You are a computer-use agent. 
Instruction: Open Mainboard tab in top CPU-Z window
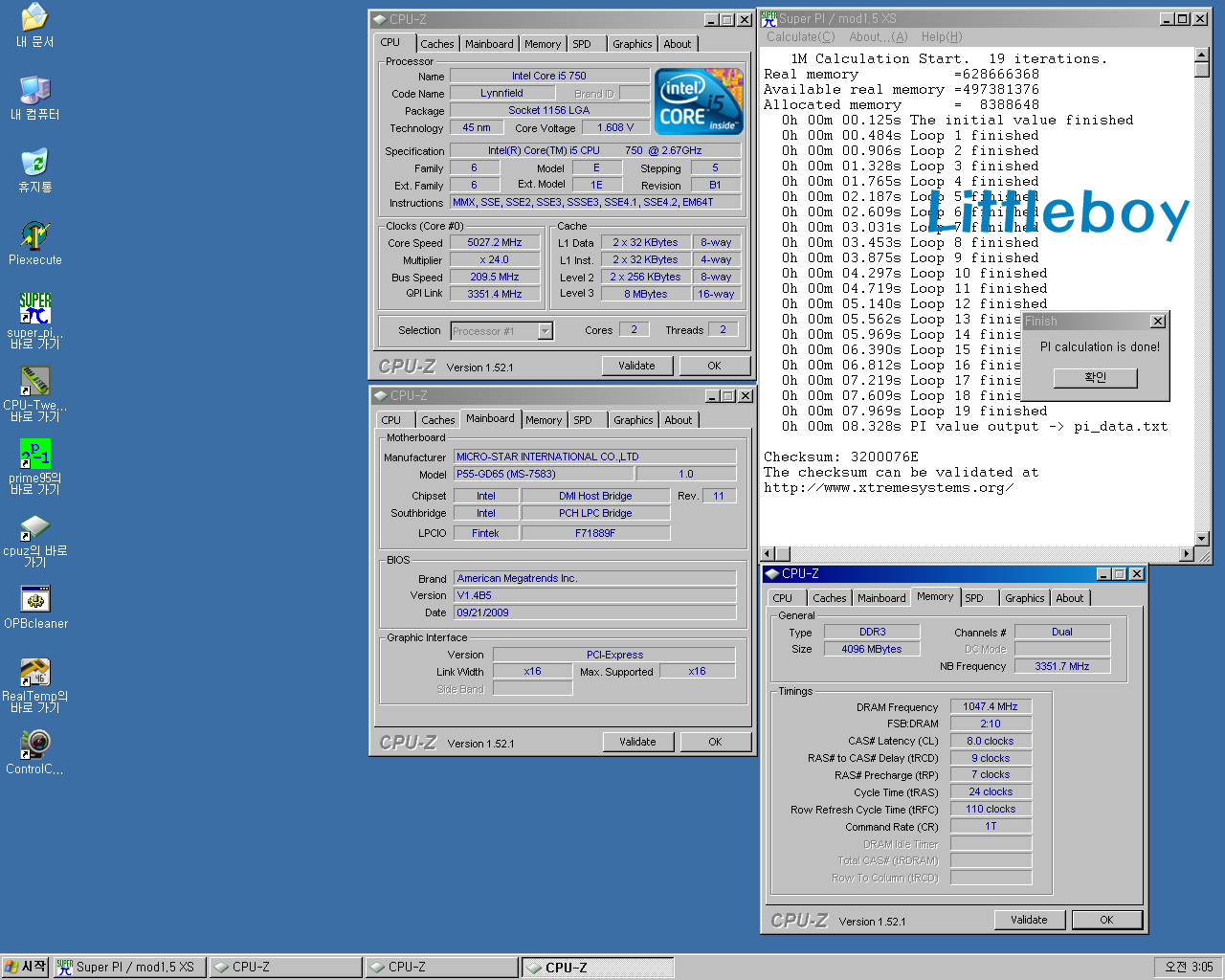tap(489, 44)
